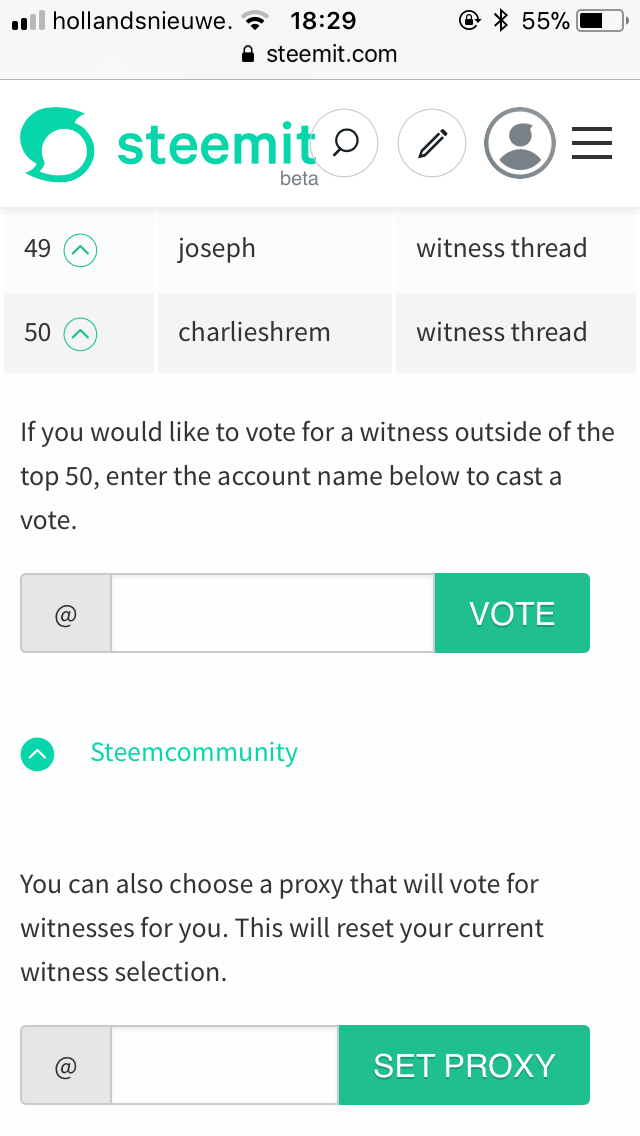Viewport: 640px width, 1136px height.
Task: Open the search magnifier icon
Action: point(344,143)
